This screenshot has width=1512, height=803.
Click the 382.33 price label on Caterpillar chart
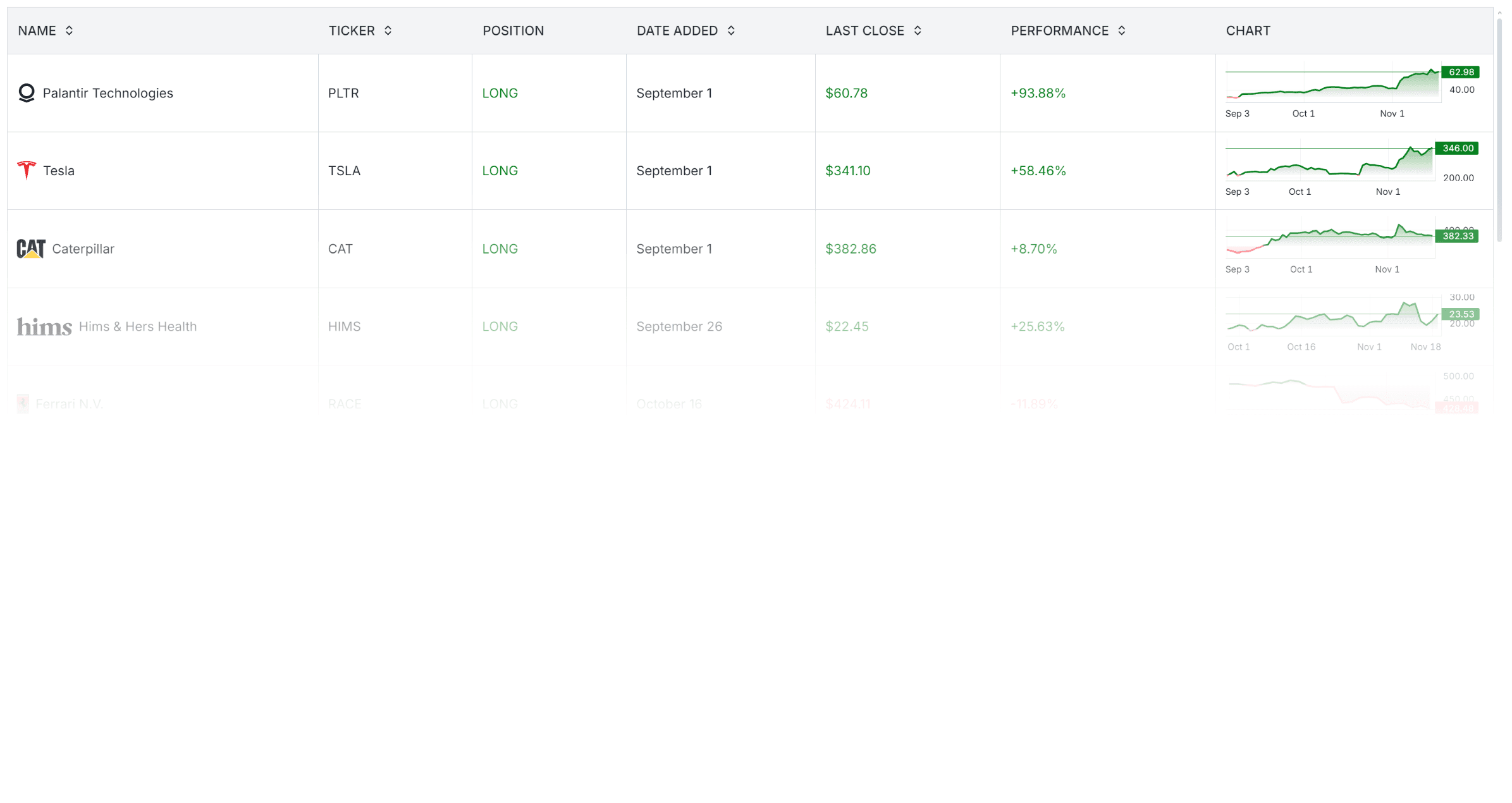pos(1457,236)
